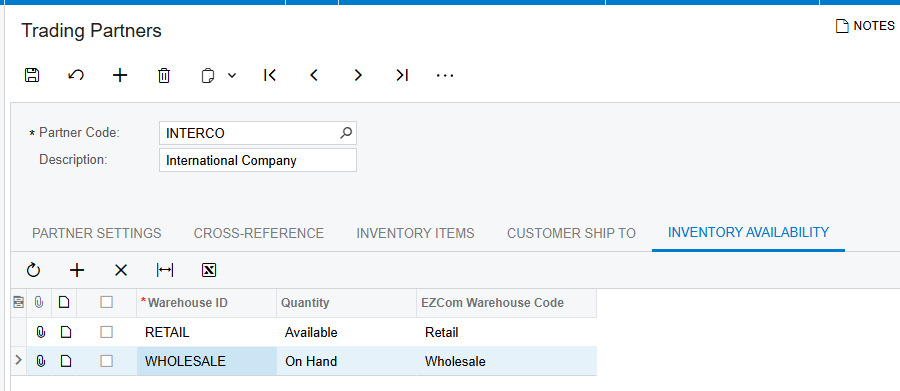Expand the clipboard dropdown arrow
Screen dimensions: 900x391
tap(232, 75)
